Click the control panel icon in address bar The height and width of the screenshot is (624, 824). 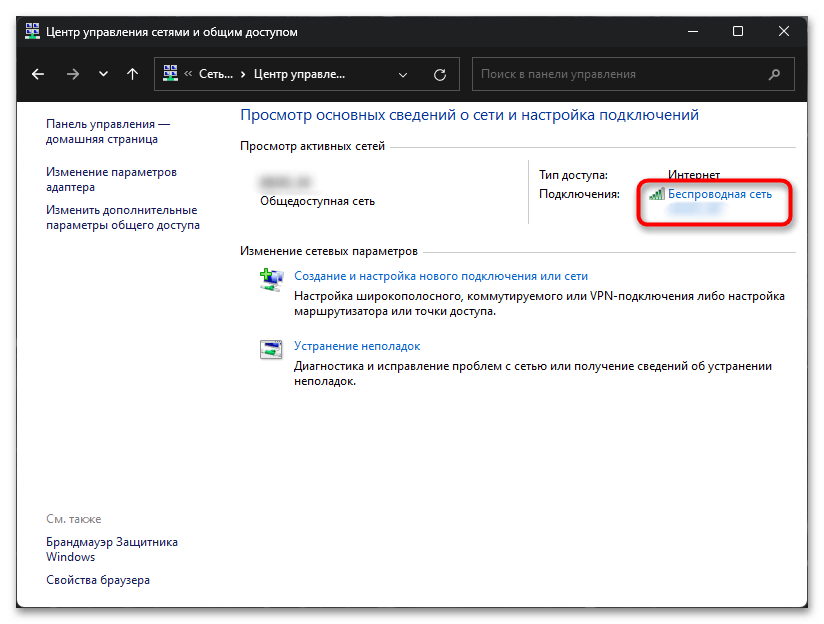[x=170, y=73]
